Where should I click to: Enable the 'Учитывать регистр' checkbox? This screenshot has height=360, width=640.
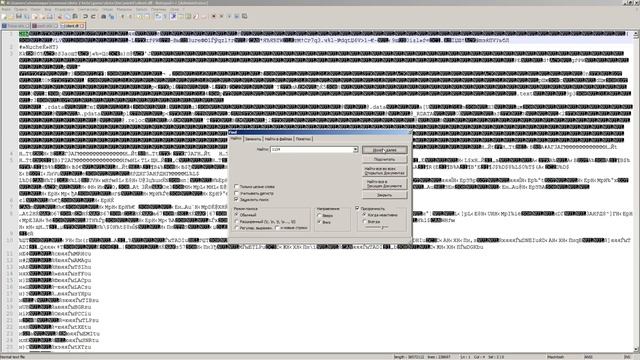point(236,193)
